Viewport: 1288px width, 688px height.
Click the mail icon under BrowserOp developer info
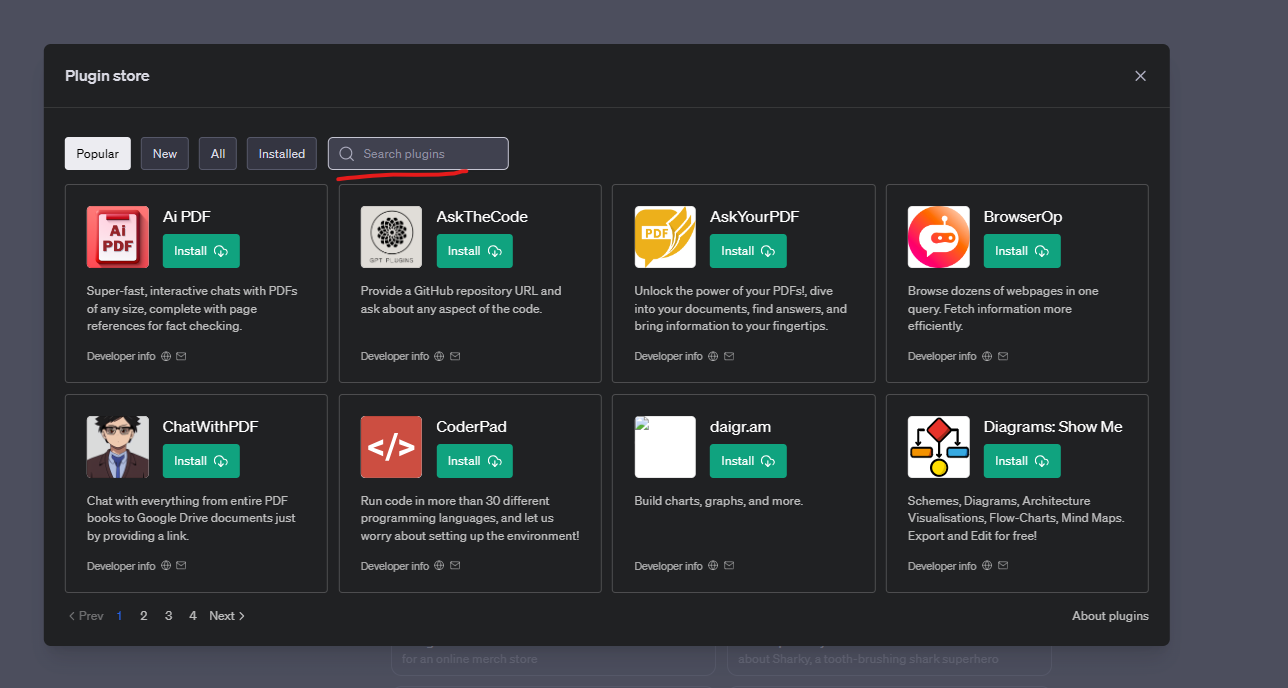(x=1002, y=355)
